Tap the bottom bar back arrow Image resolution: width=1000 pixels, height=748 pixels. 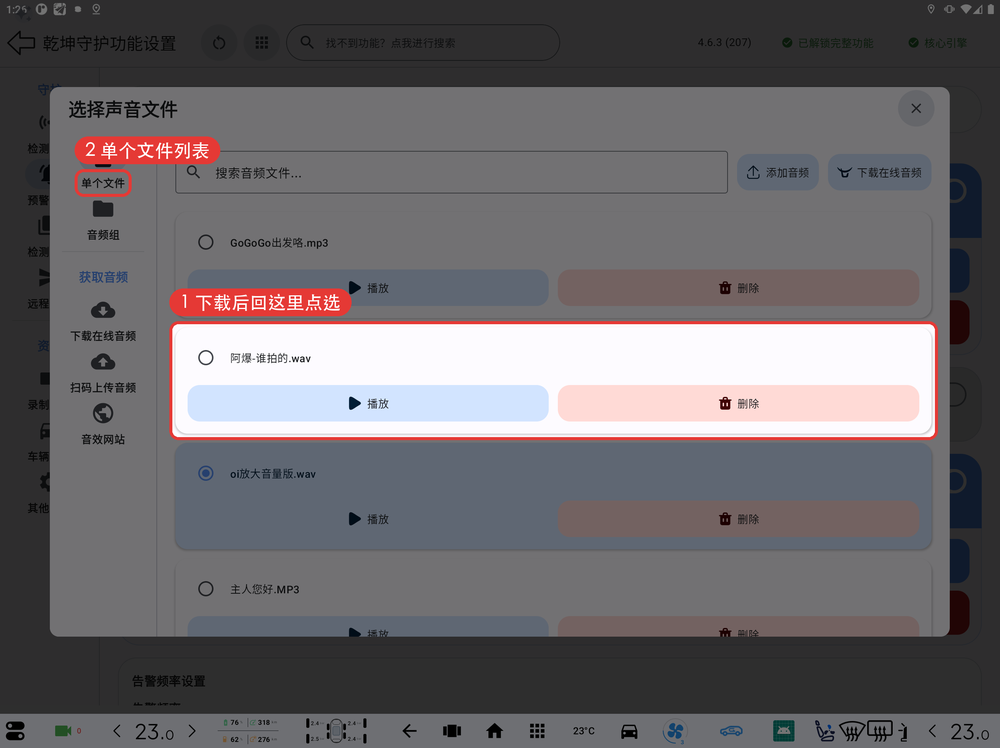coord(409,731)
